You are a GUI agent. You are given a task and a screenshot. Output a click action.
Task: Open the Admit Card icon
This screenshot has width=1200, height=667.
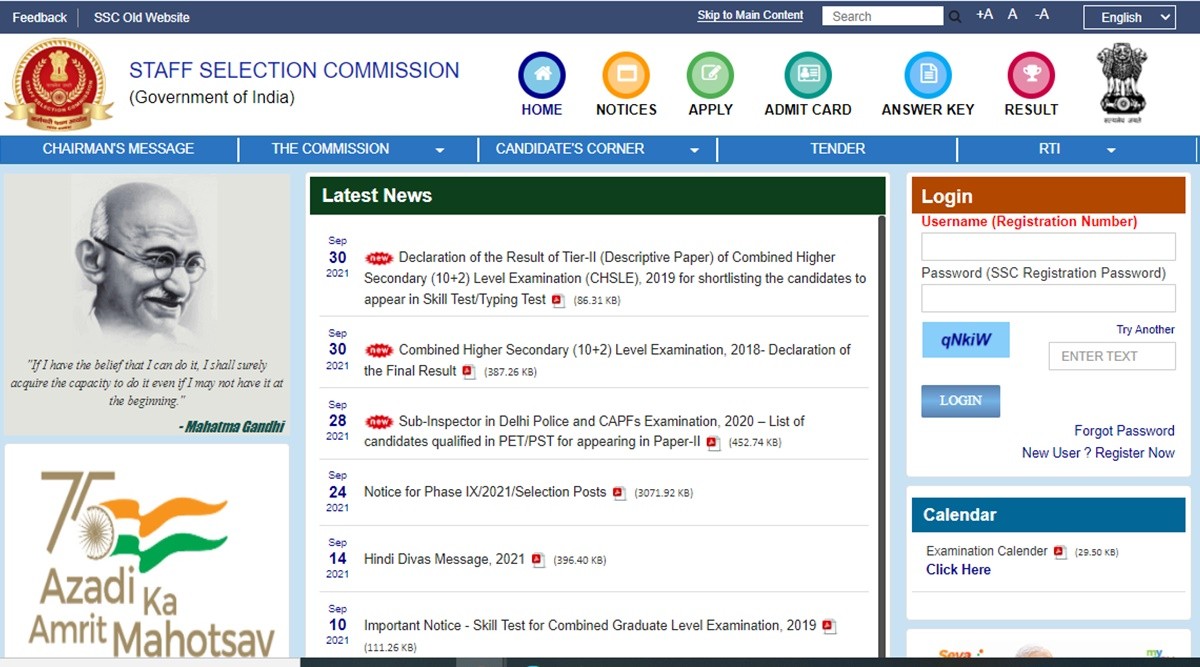click(x=808, y=75)
